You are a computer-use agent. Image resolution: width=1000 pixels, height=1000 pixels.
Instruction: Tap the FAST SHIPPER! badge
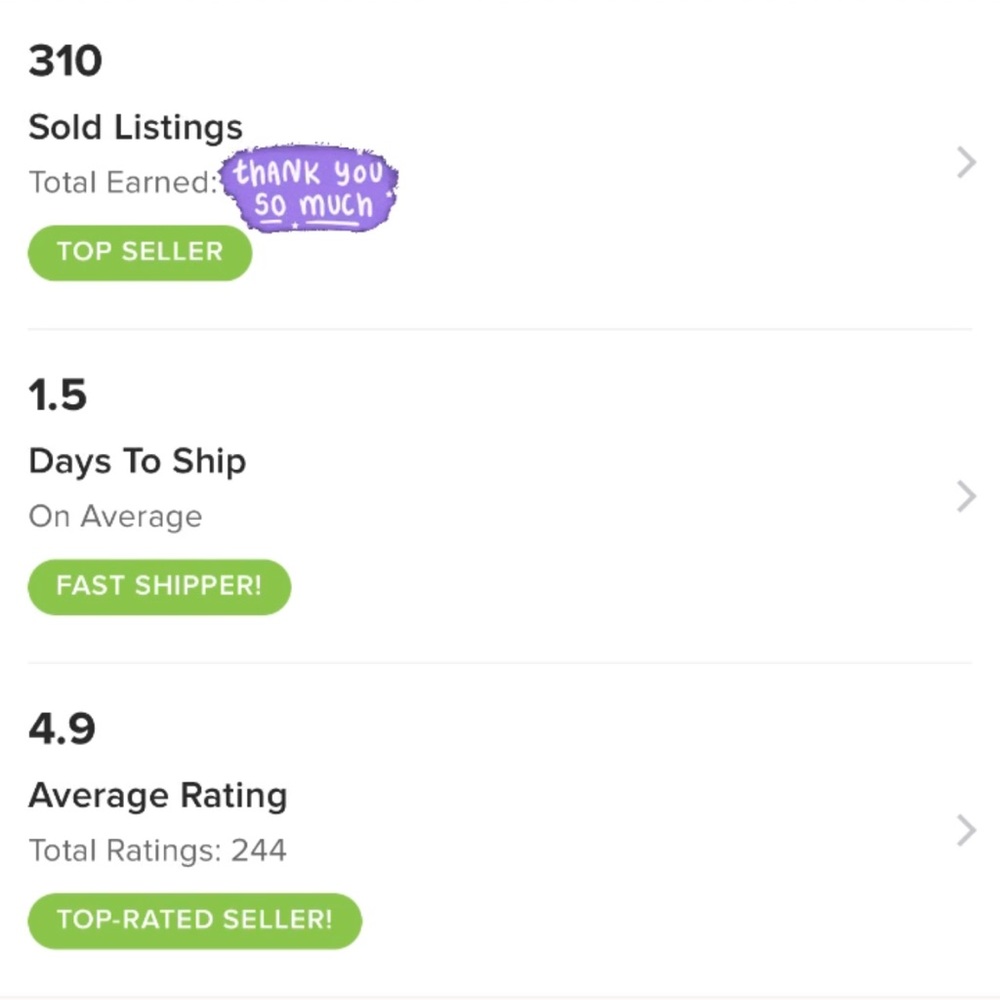tap(159, 586)
